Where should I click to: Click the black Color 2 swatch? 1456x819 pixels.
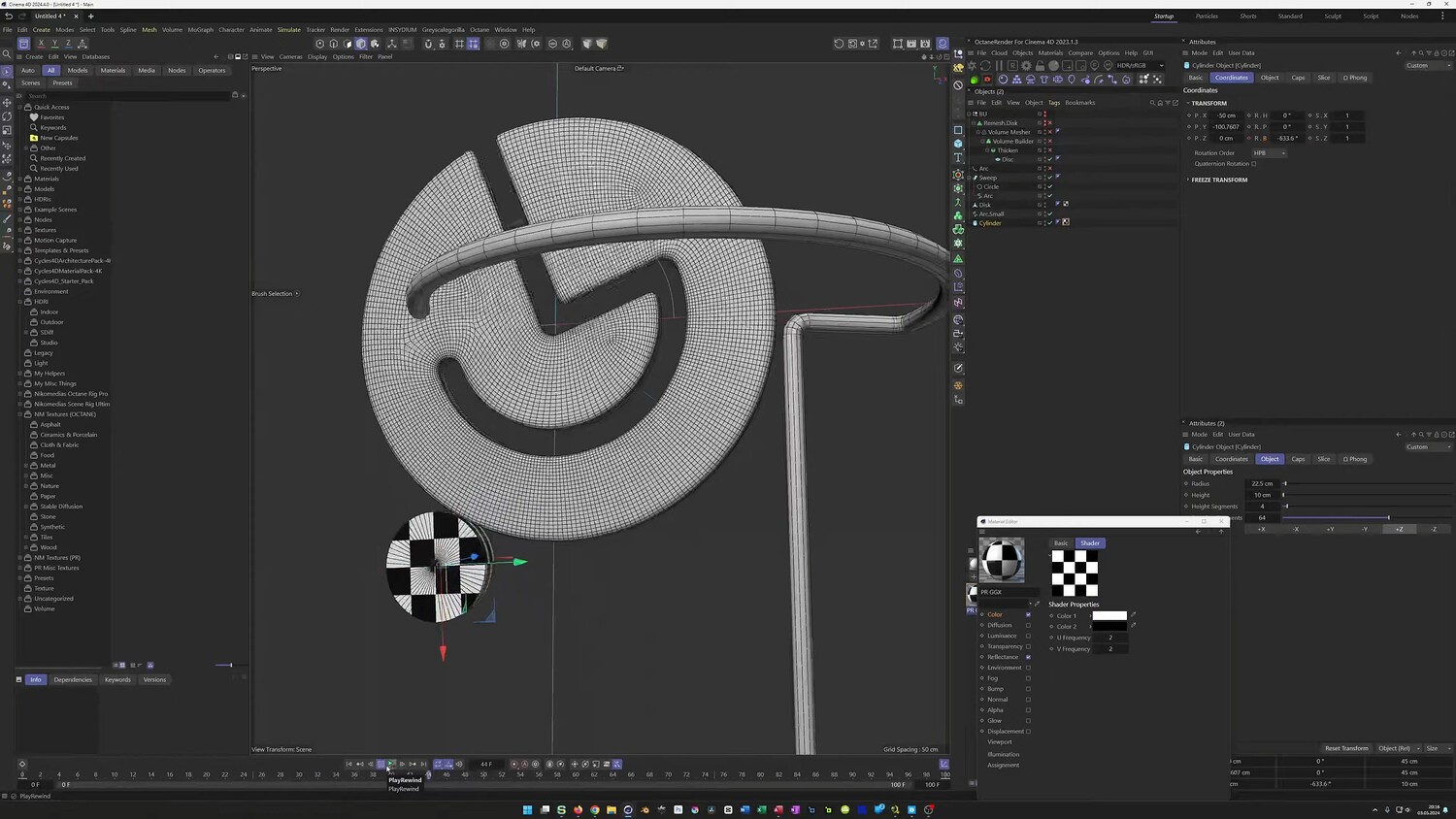click(1109, 626)
